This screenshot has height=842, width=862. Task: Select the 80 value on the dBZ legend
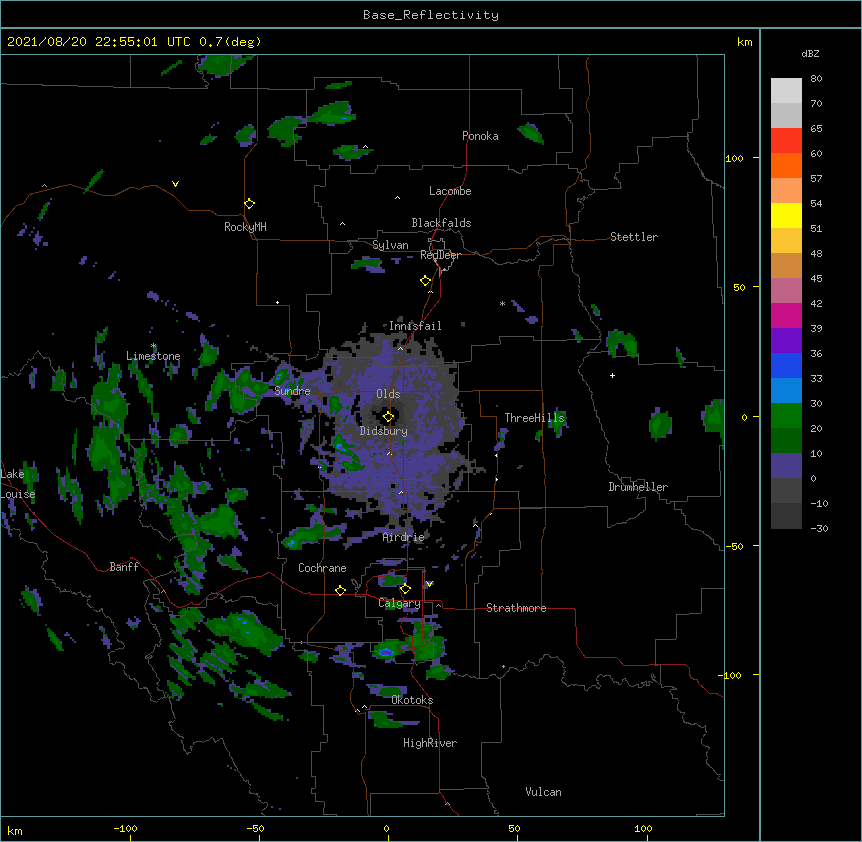(816, 79)
